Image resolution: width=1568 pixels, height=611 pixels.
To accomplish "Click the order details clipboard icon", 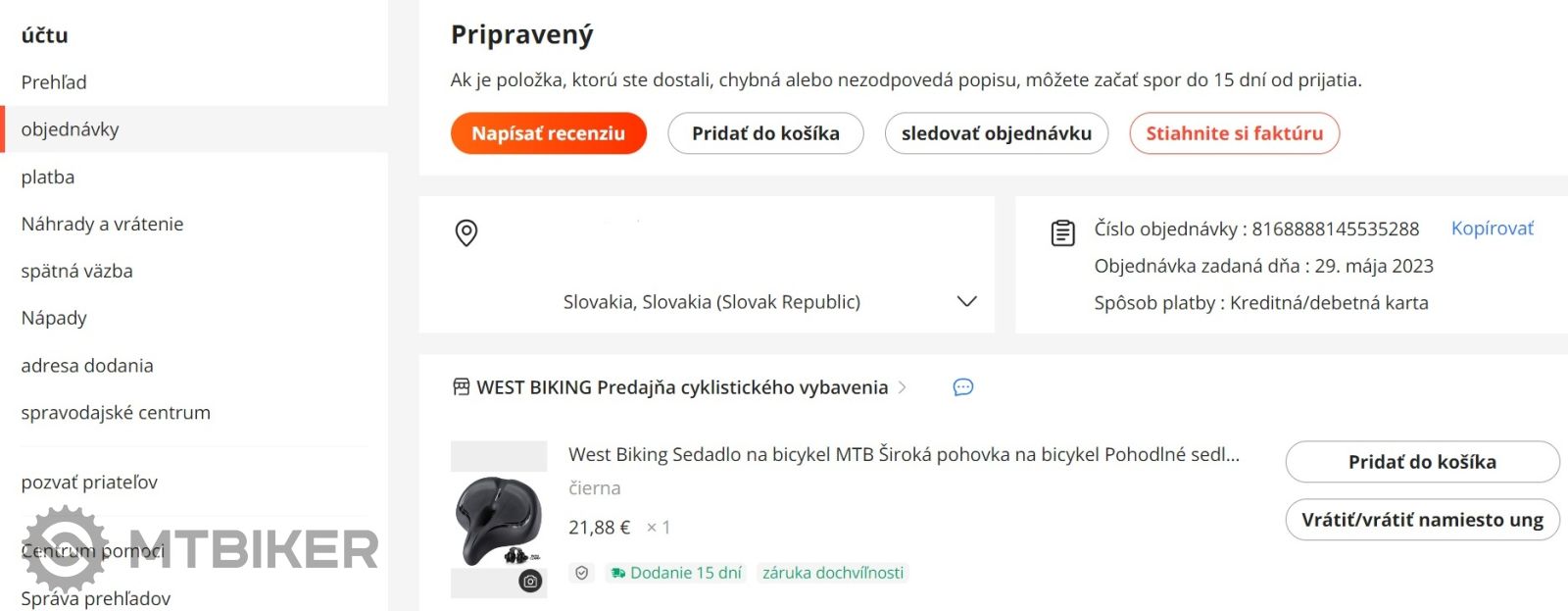I will pos(1062,233).
